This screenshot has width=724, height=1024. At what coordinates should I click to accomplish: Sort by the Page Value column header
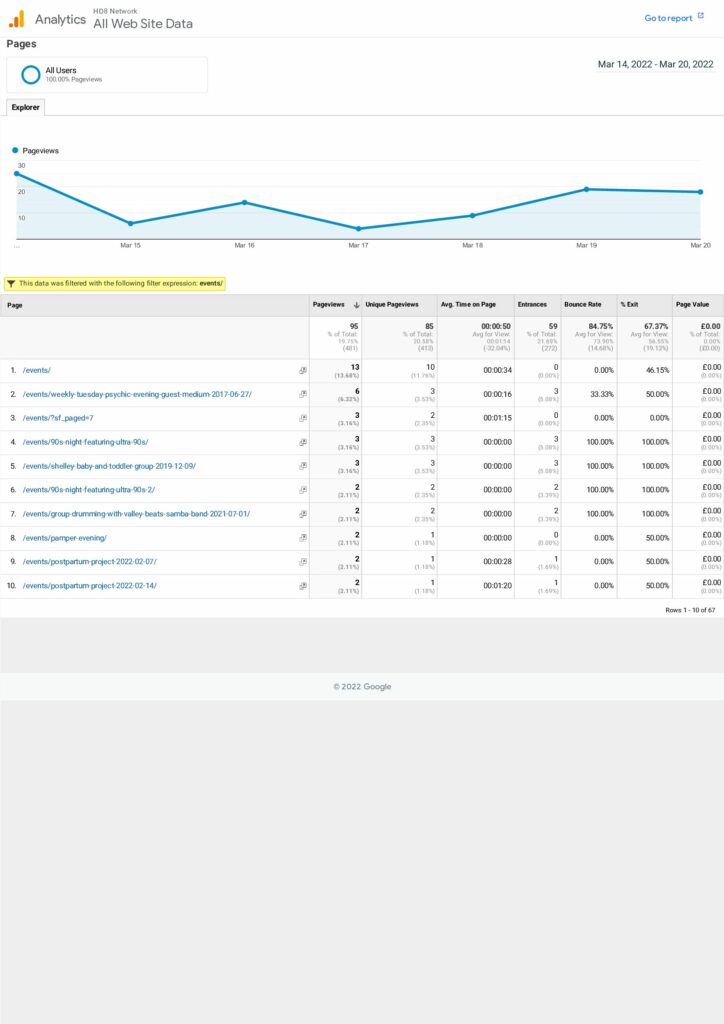[692, 304]
